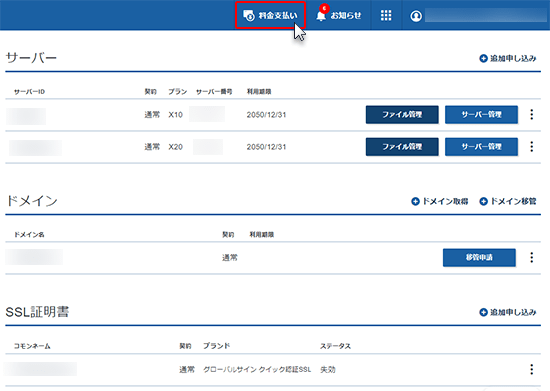
Task: Click X20 row expiry date 2050/12/31
Action: 266,147
